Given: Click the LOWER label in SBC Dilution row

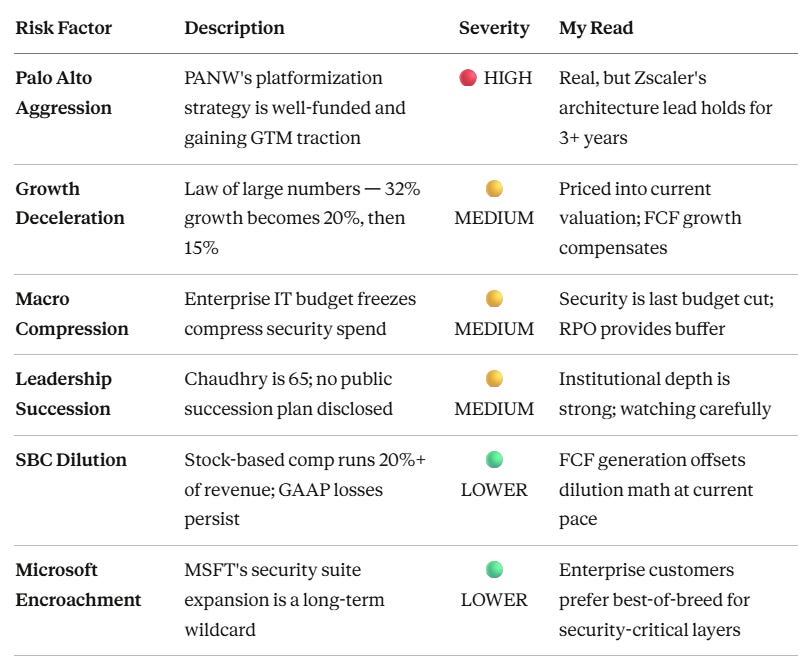Looking at the screenshot, I should tap(494, 490).
